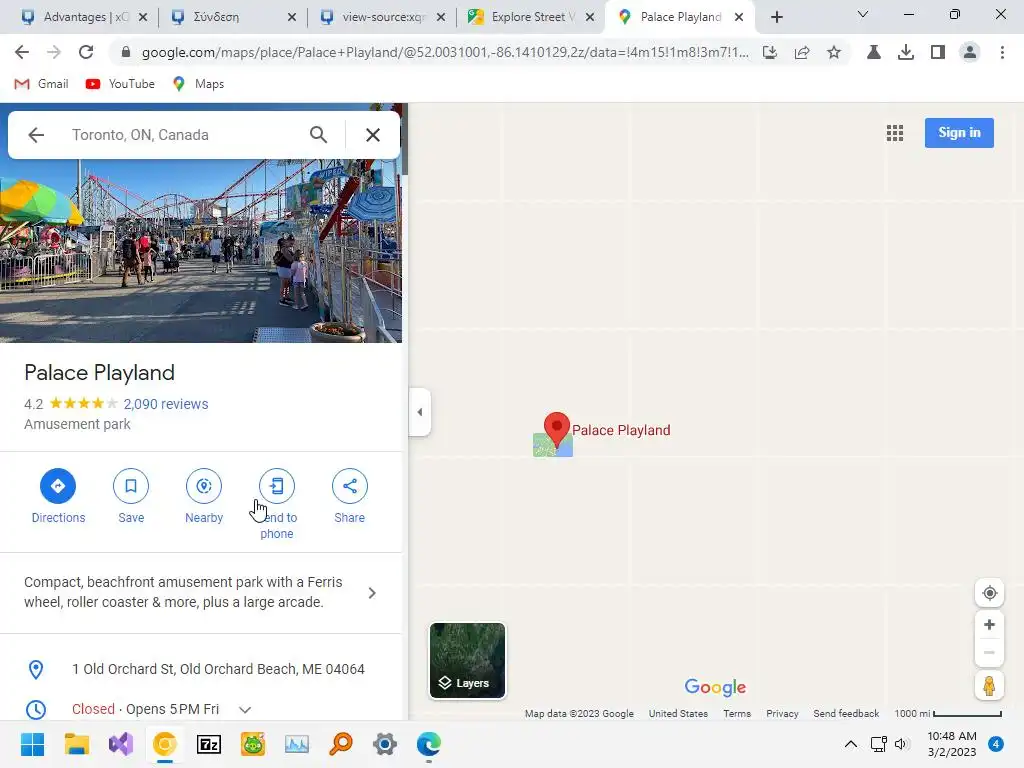Screen dimensions: 1024x768
Task: Expand the place description chevron
Action: [x=372, y=593]
